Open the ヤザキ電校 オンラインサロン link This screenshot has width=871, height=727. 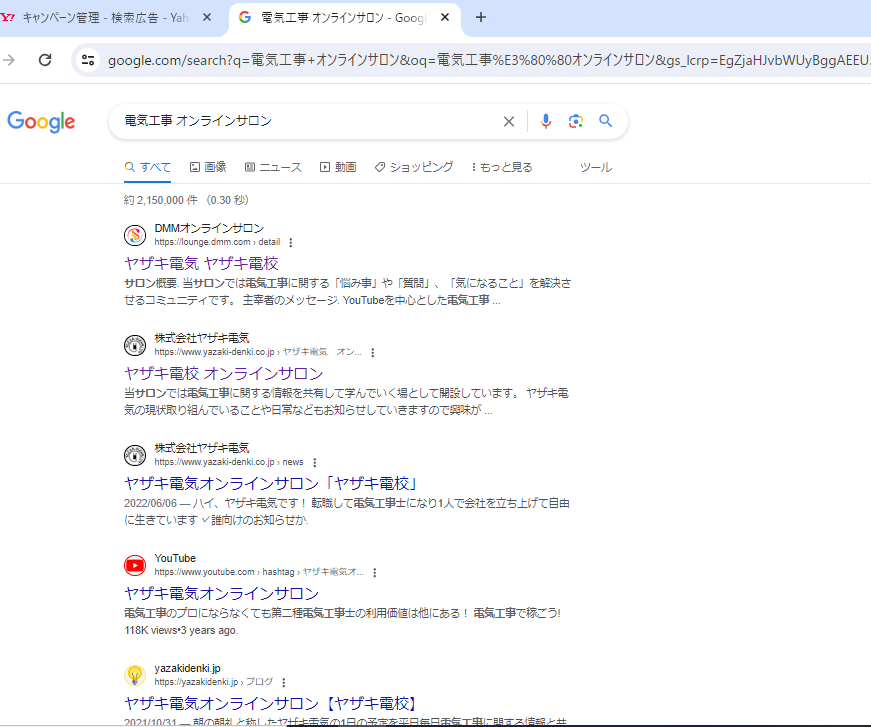pyautogui.click(x=222, y=372)
